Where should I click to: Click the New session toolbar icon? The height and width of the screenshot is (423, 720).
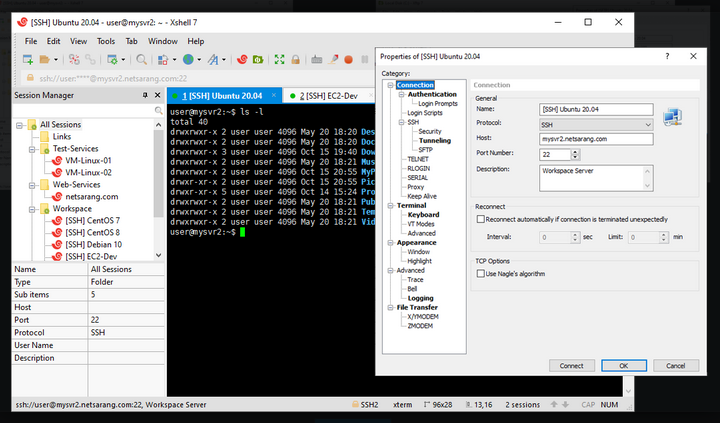click(x=28, y=59)
